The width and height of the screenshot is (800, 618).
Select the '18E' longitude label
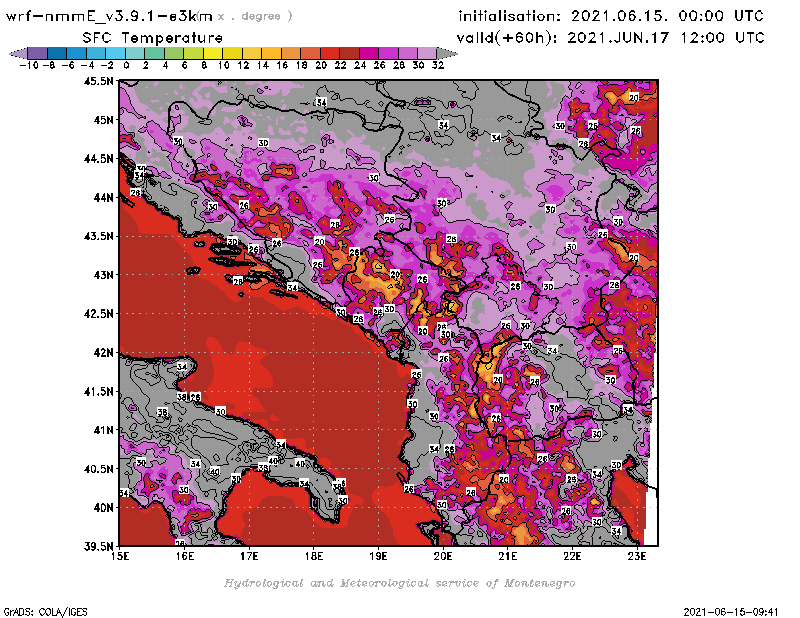click(x=314, y=556)
